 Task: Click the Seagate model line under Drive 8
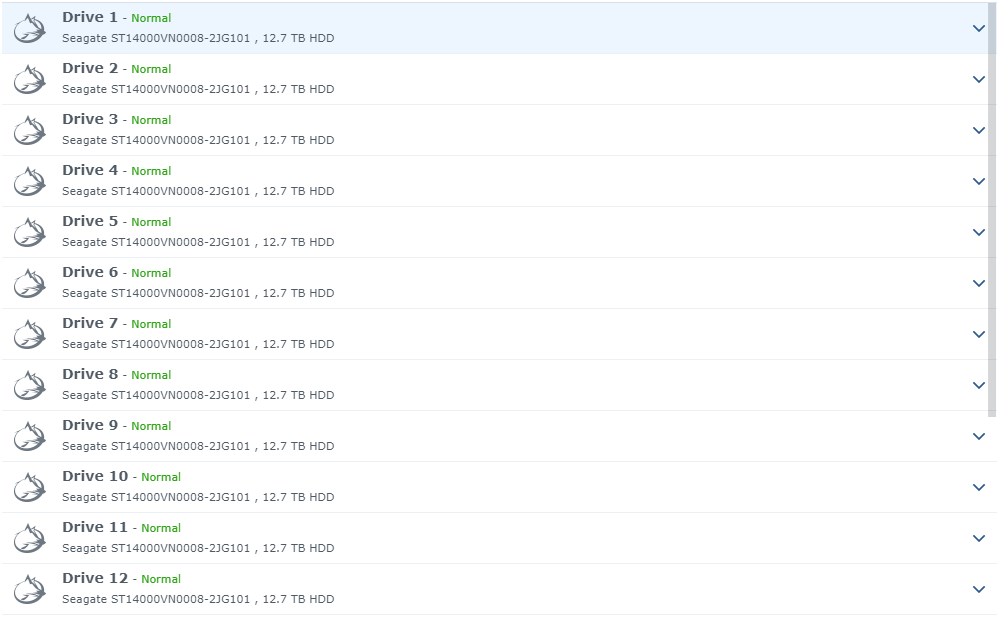[x=198, y=395]
